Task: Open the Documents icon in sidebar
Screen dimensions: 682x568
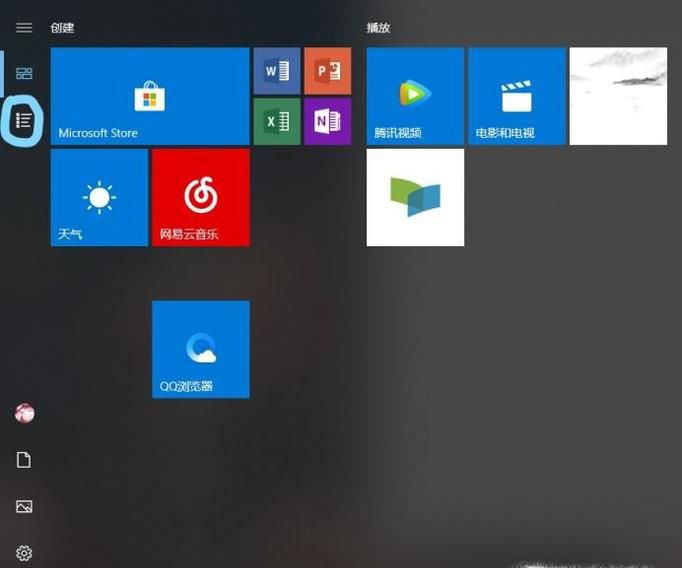Action: [x=24, y=460]
